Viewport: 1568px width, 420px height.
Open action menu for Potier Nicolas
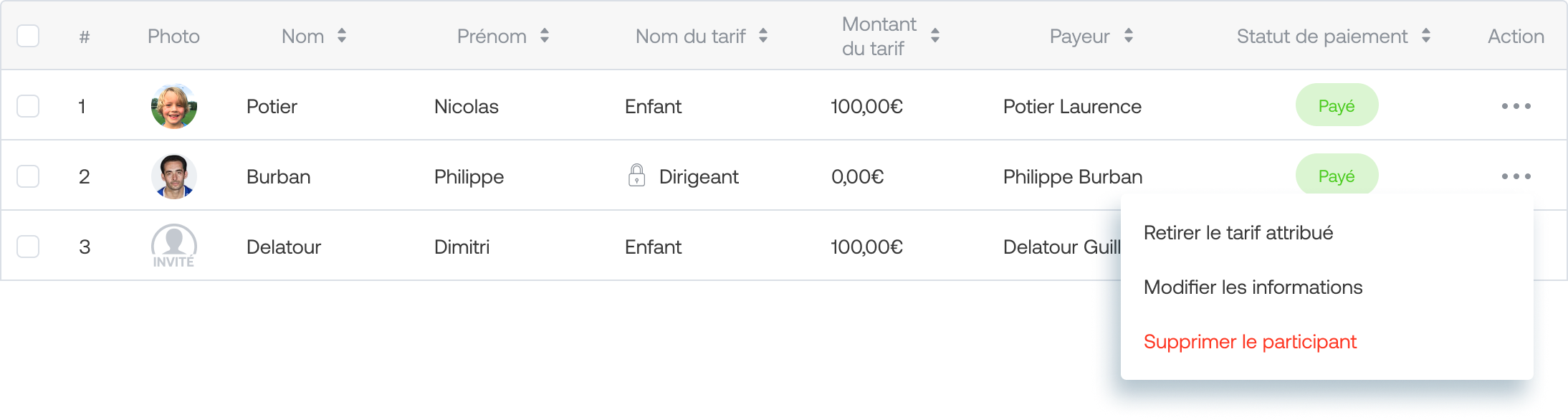tap(1516, 106)
